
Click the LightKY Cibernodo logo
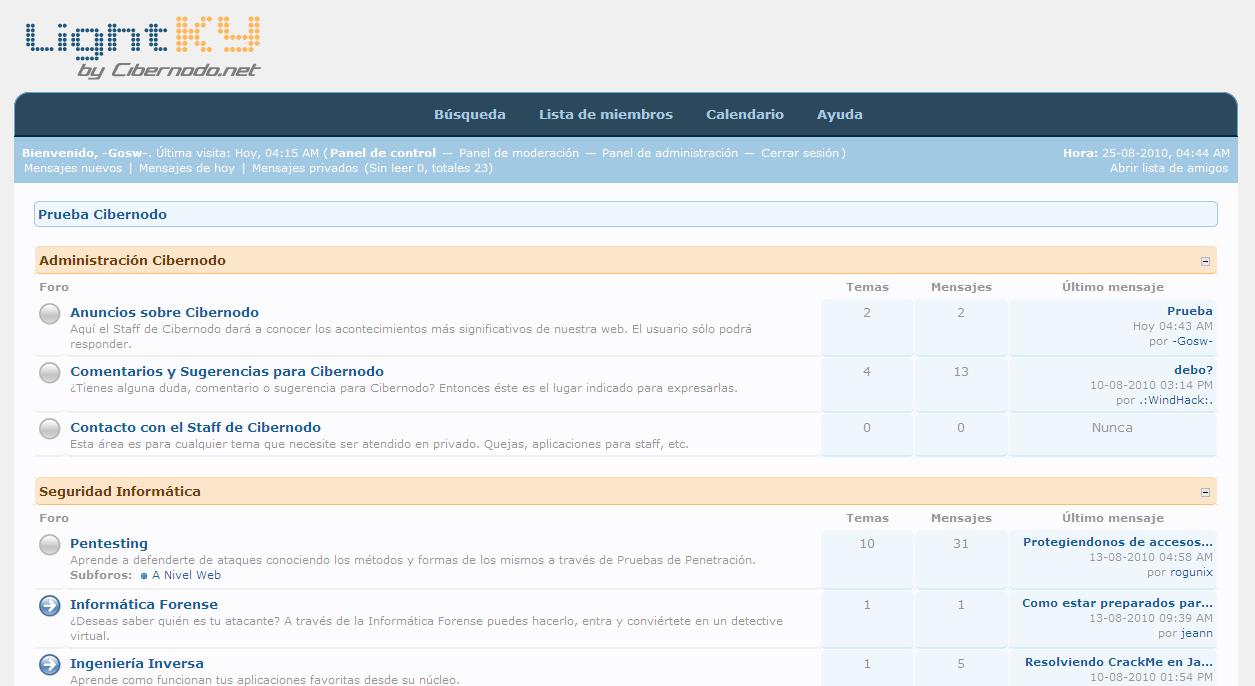point(143,47)
